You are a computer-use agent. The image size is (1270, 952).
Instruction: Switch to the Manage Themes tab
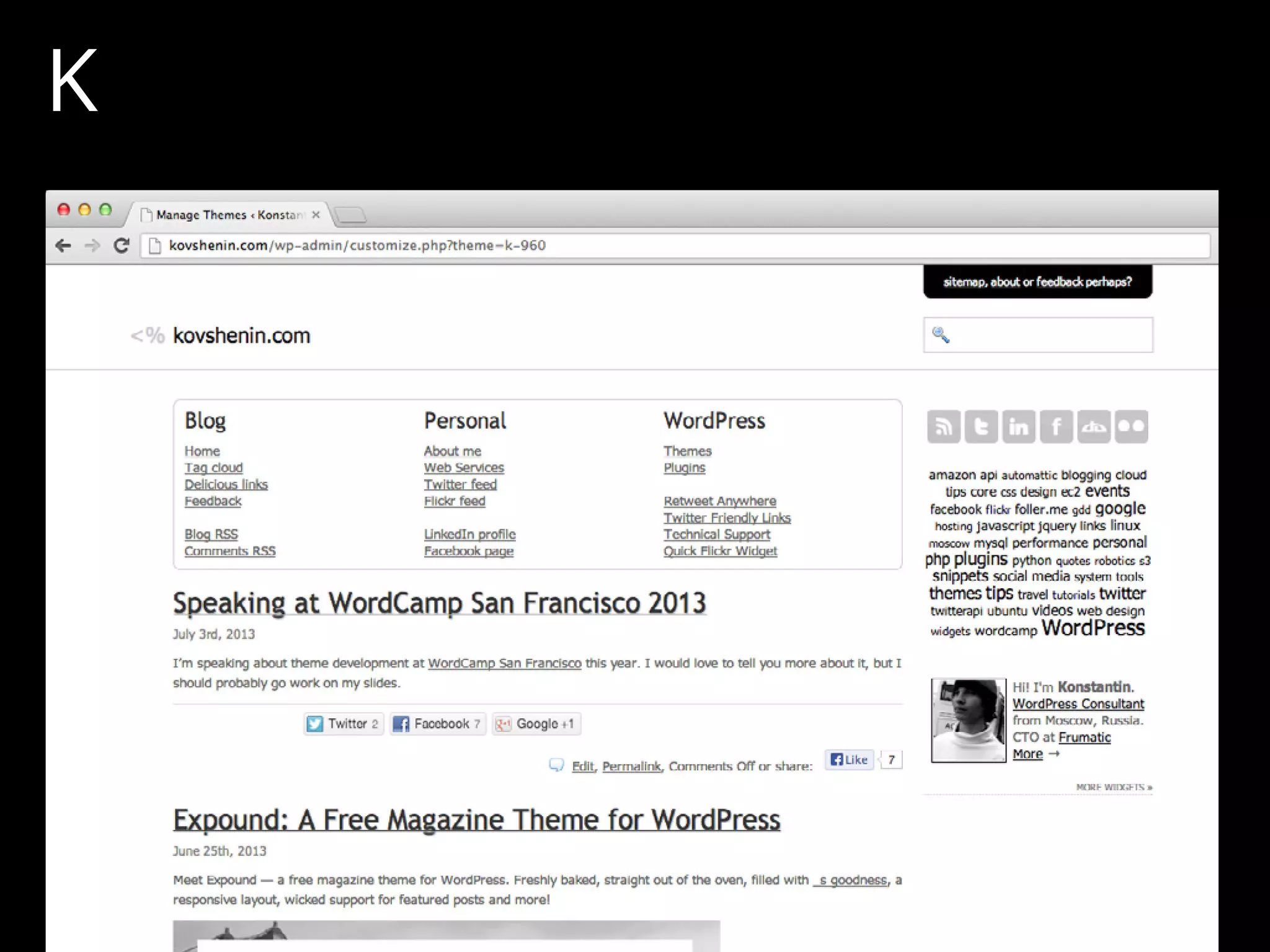(229, 215)
